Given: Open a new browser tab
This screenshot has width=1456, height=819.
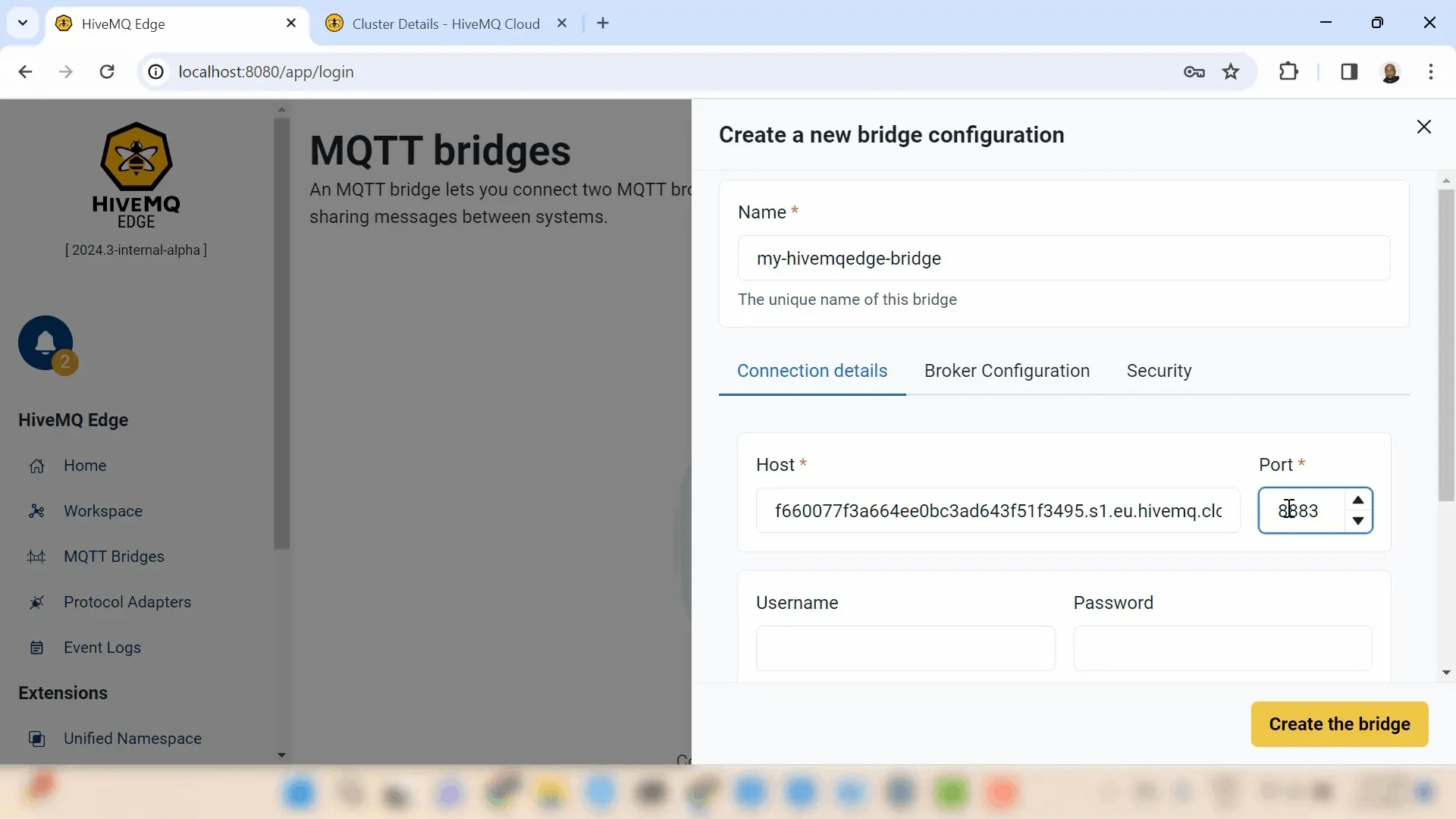Looking at the screenshot, I should point(603,24).
